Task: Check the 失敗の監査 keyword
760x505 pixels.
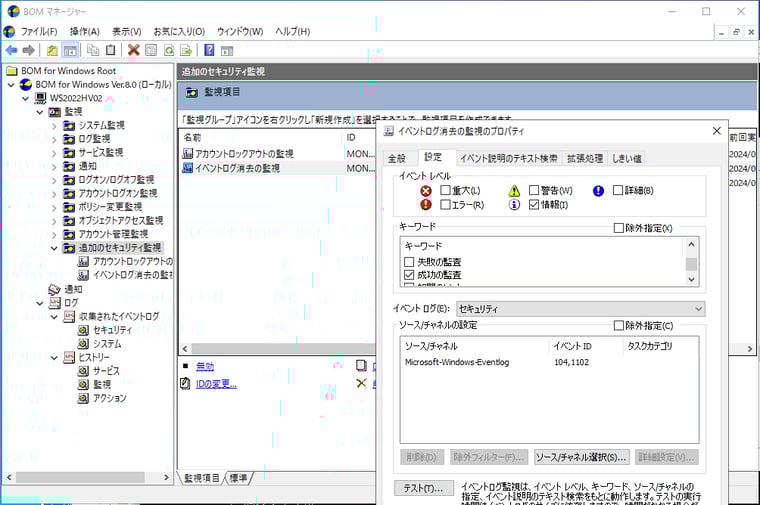Action: [x=409, y=262]
